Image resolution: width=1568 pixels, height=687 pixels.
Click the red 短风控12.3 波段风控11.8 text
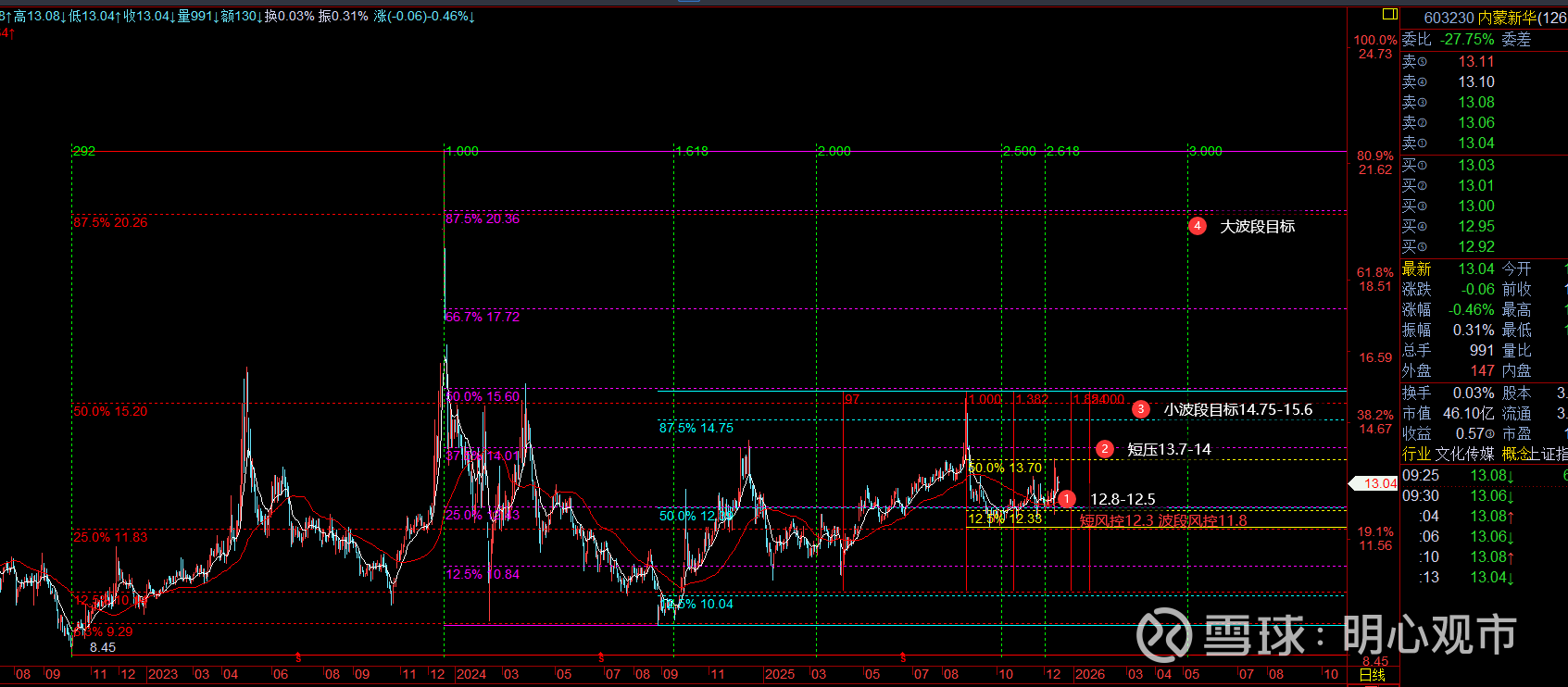click(1163, 520)
